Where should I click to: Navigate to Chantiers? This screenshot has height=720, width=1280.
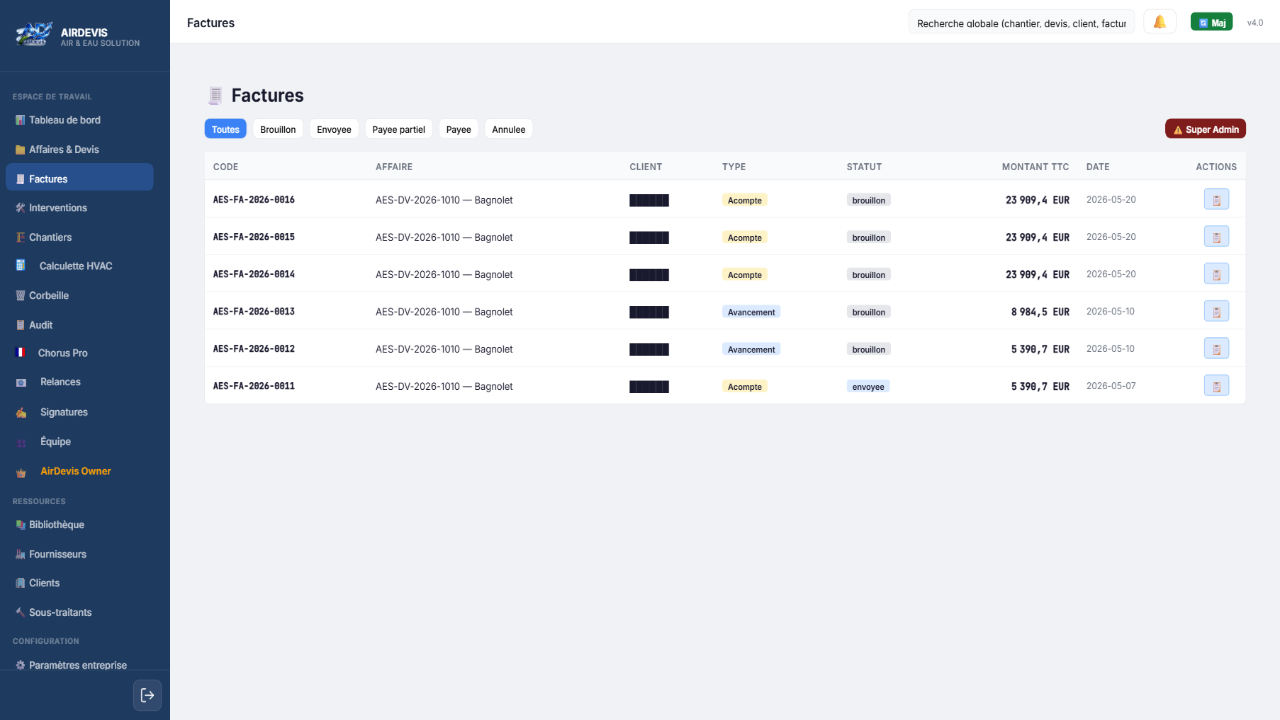[79, 237]
